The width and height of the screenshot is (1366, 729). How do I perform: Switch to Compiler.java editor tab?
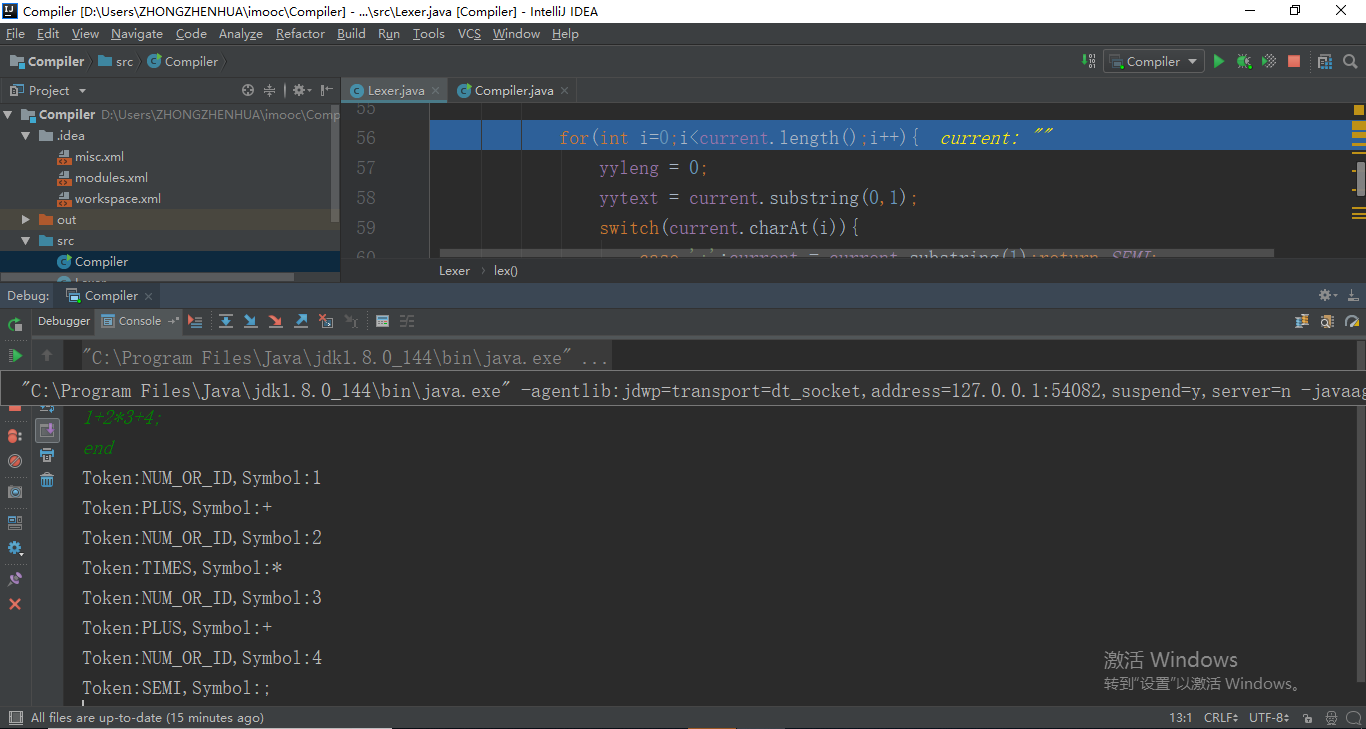pos(513,90)
